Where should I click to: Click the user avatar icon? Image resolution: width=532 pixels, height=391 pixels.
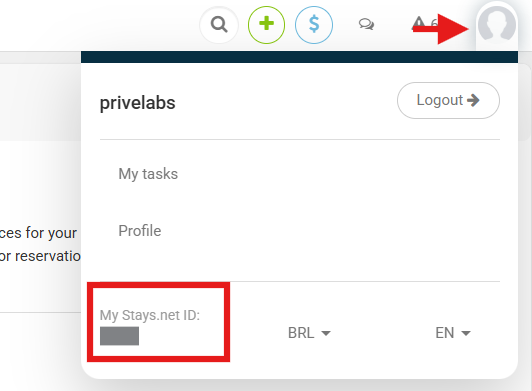pyautogui.click(x=497, y=25)
